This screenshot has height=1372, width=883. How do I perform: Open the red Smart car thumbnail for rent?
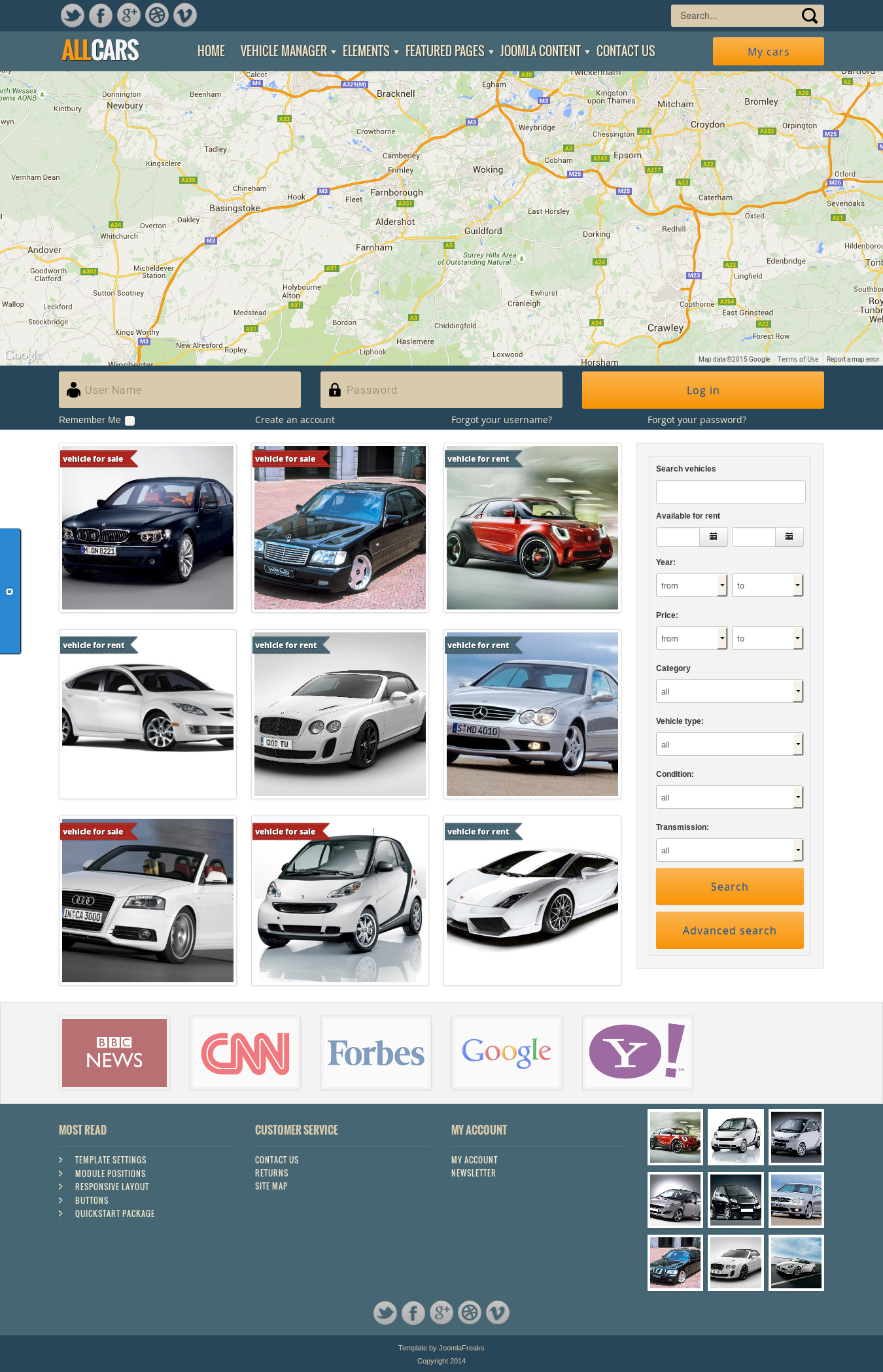pos(532,528)
